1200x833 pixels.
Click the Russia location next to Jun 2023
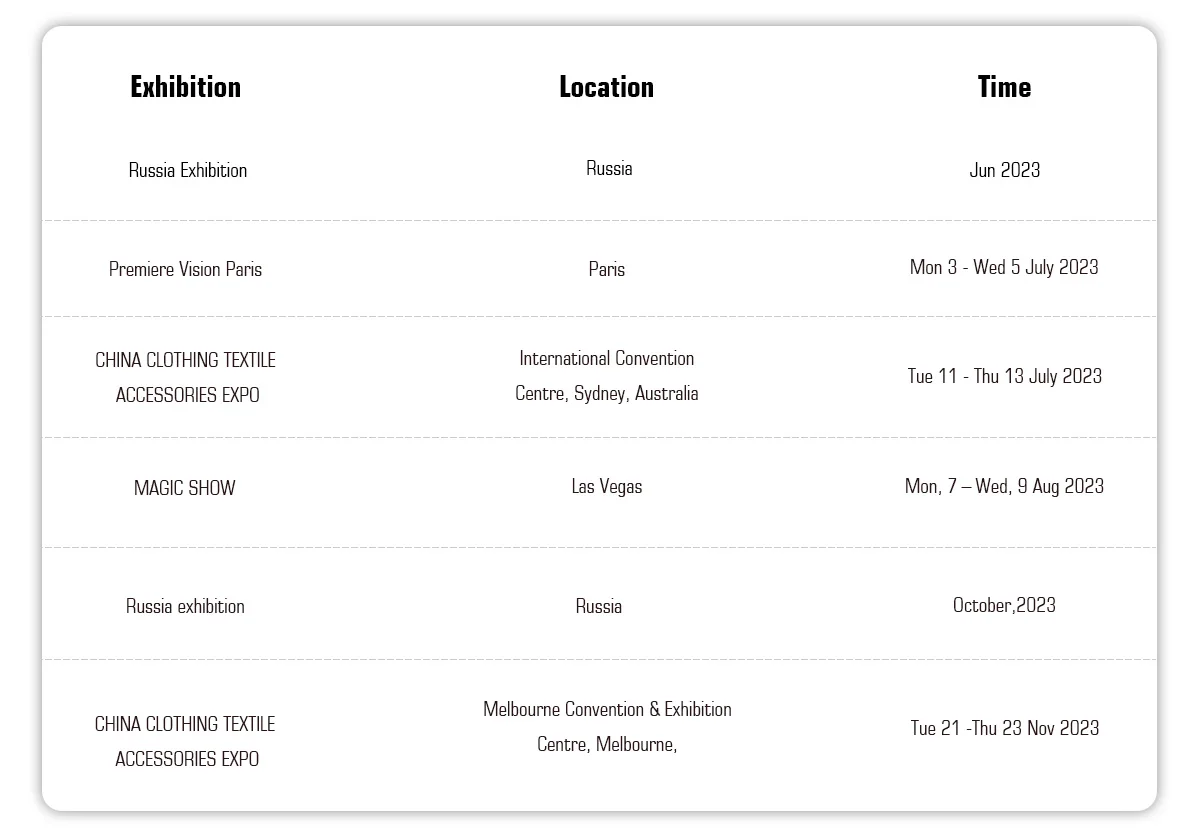pos(609,168)
